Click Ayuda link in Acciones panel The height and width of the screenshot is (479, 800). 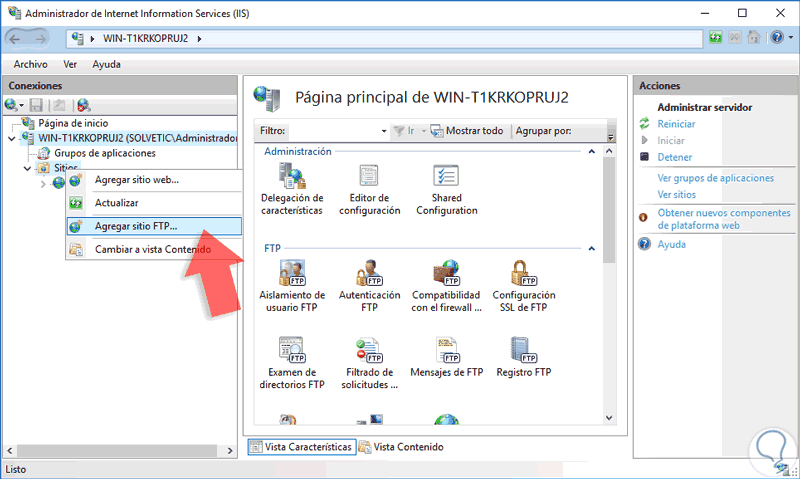click(671, 244)
